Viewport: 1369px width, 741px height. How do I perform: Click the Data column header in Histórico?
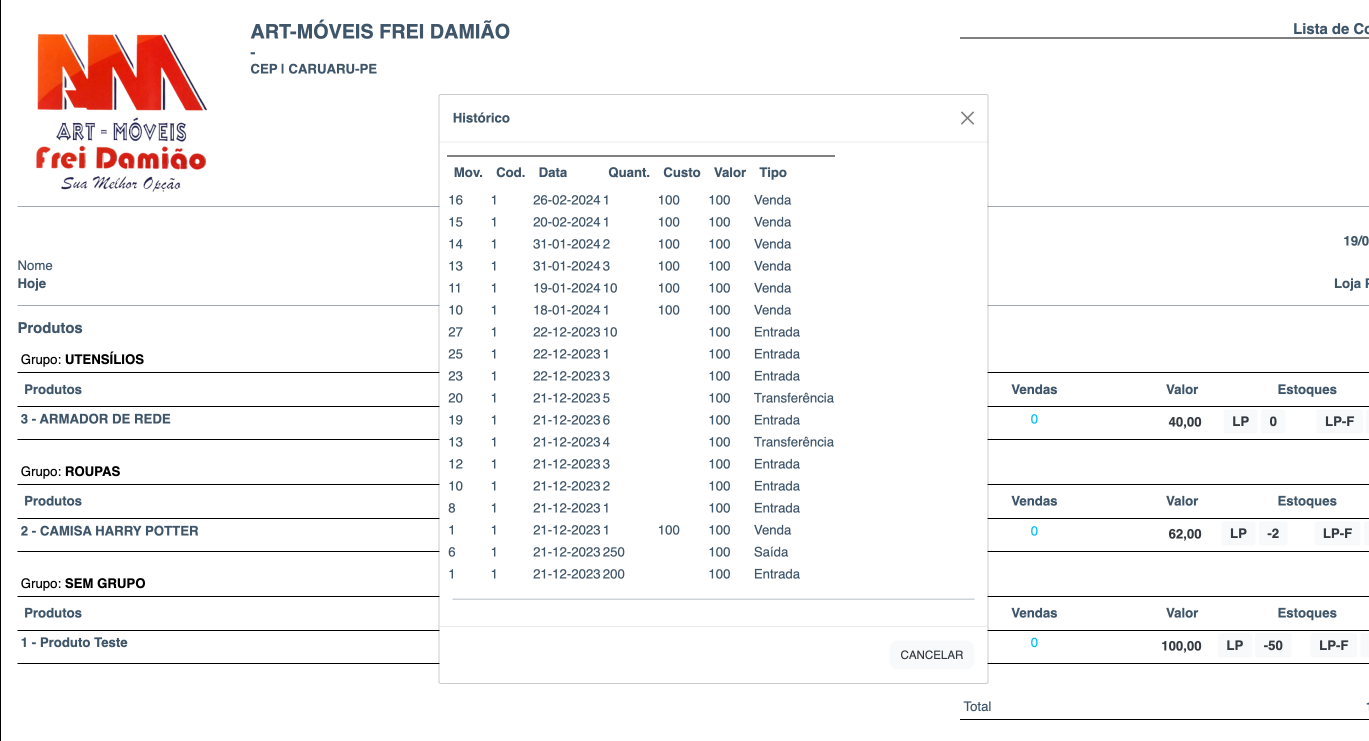[552, 173]
